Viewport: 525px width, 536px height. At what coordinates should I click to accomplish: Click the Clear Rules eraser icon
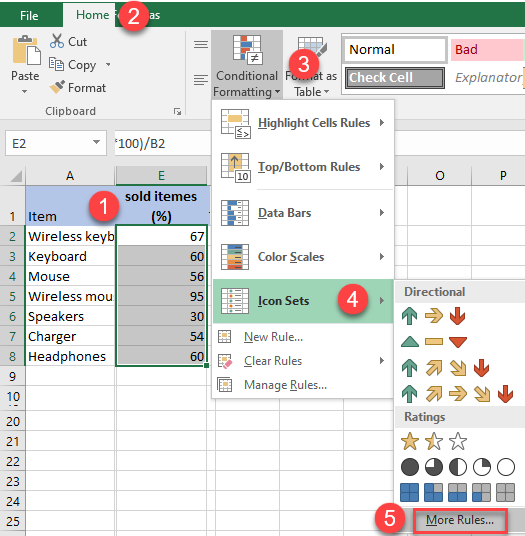click(x=225, y=361)
